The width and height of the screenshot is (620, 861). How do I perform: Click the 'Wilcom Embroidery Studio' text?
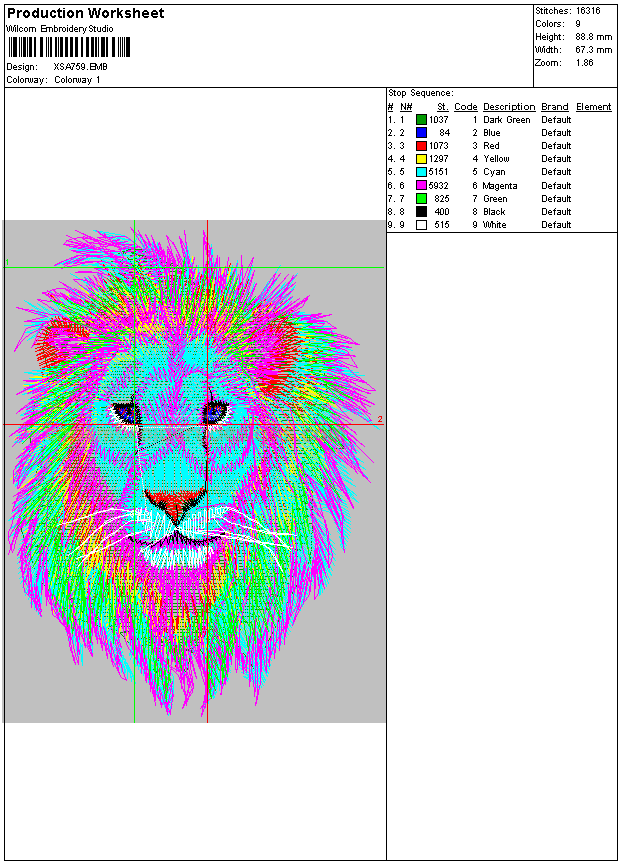tap(60, 29)
